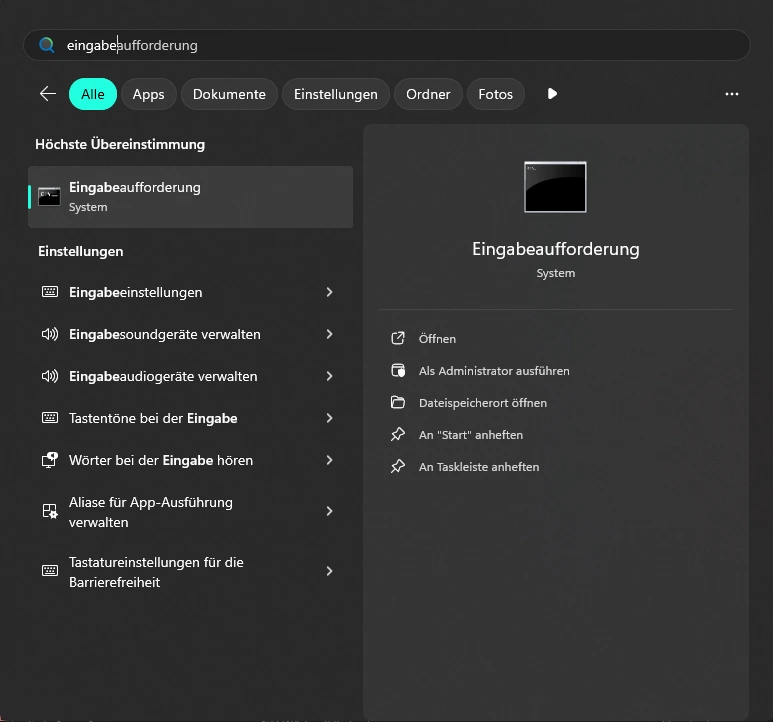Click the command prompt icon in the top match

pos(49,197)
